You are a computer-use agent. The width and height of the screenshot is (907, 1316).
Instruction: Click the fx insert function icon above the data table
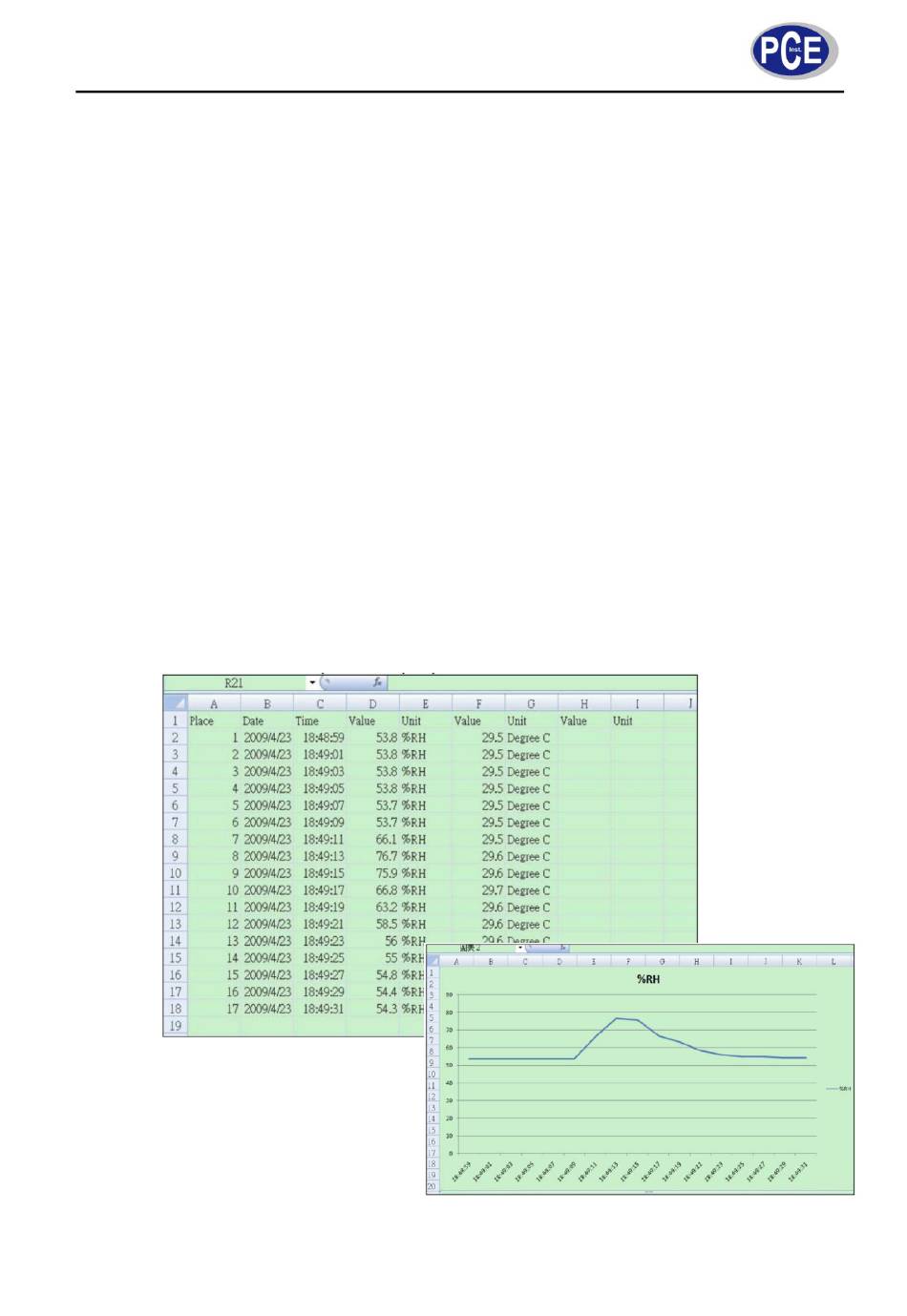378,682
